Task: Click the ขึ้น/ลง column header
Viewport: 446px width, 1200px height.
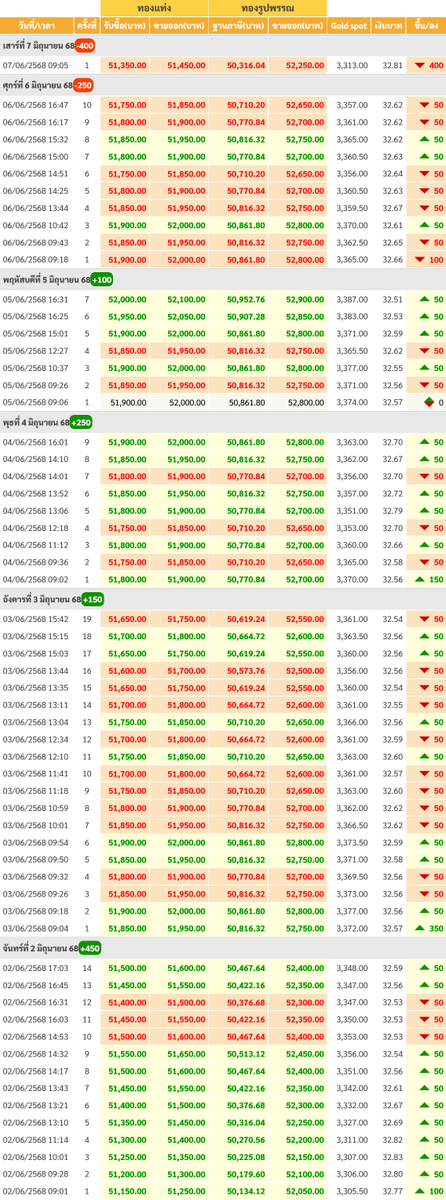Action: click(427, 25)
